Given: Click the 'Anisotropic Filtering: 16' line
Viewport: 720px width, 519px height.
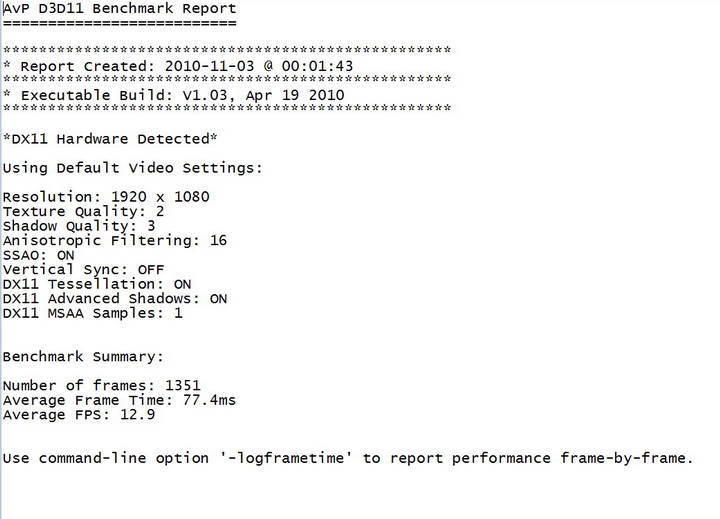Looking at the screenshot, I should point(115,241).
